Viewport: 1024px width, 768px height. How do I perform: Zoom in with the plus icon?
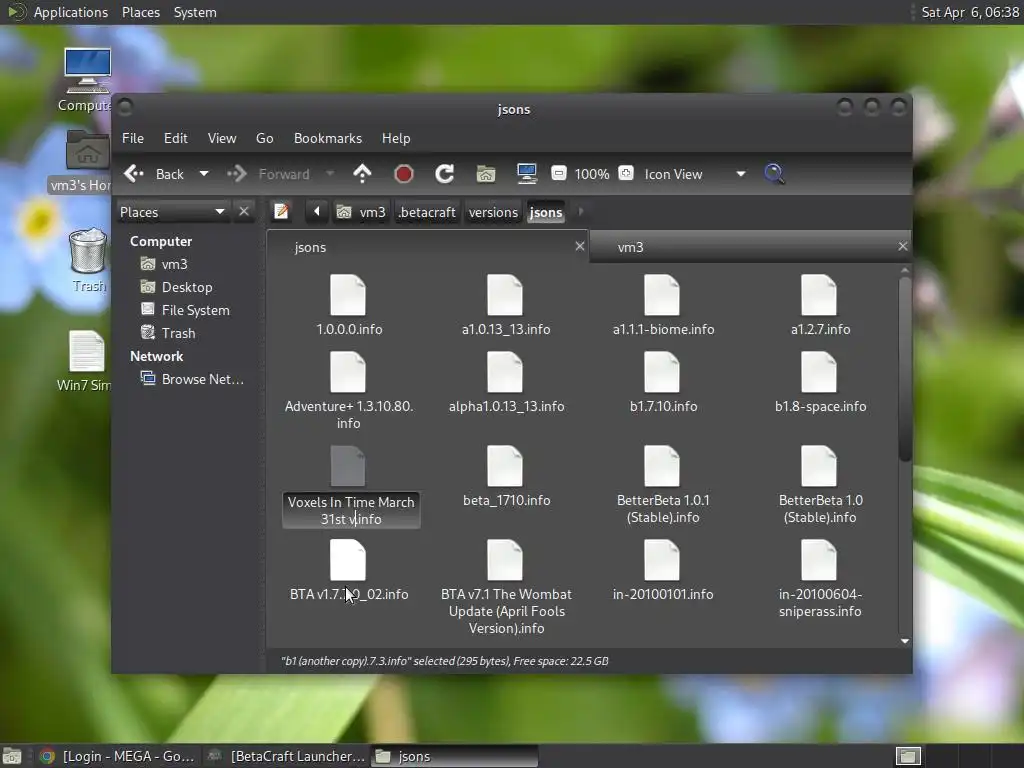[626, 174]
